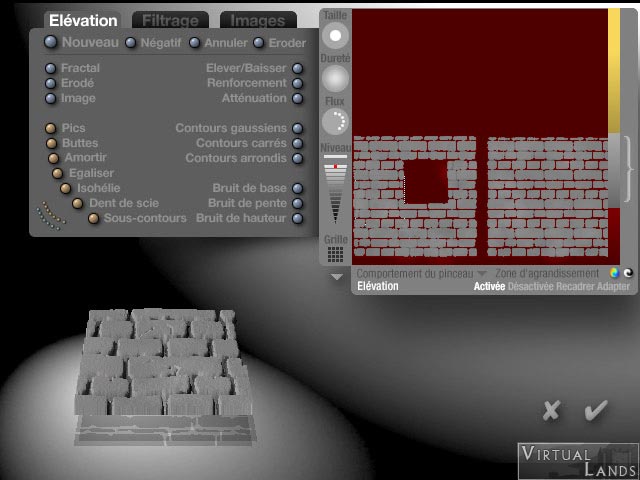Toggle brush mode to Activée
The width and height of the screenshot is (640, 480).
(x=489, y=286)
